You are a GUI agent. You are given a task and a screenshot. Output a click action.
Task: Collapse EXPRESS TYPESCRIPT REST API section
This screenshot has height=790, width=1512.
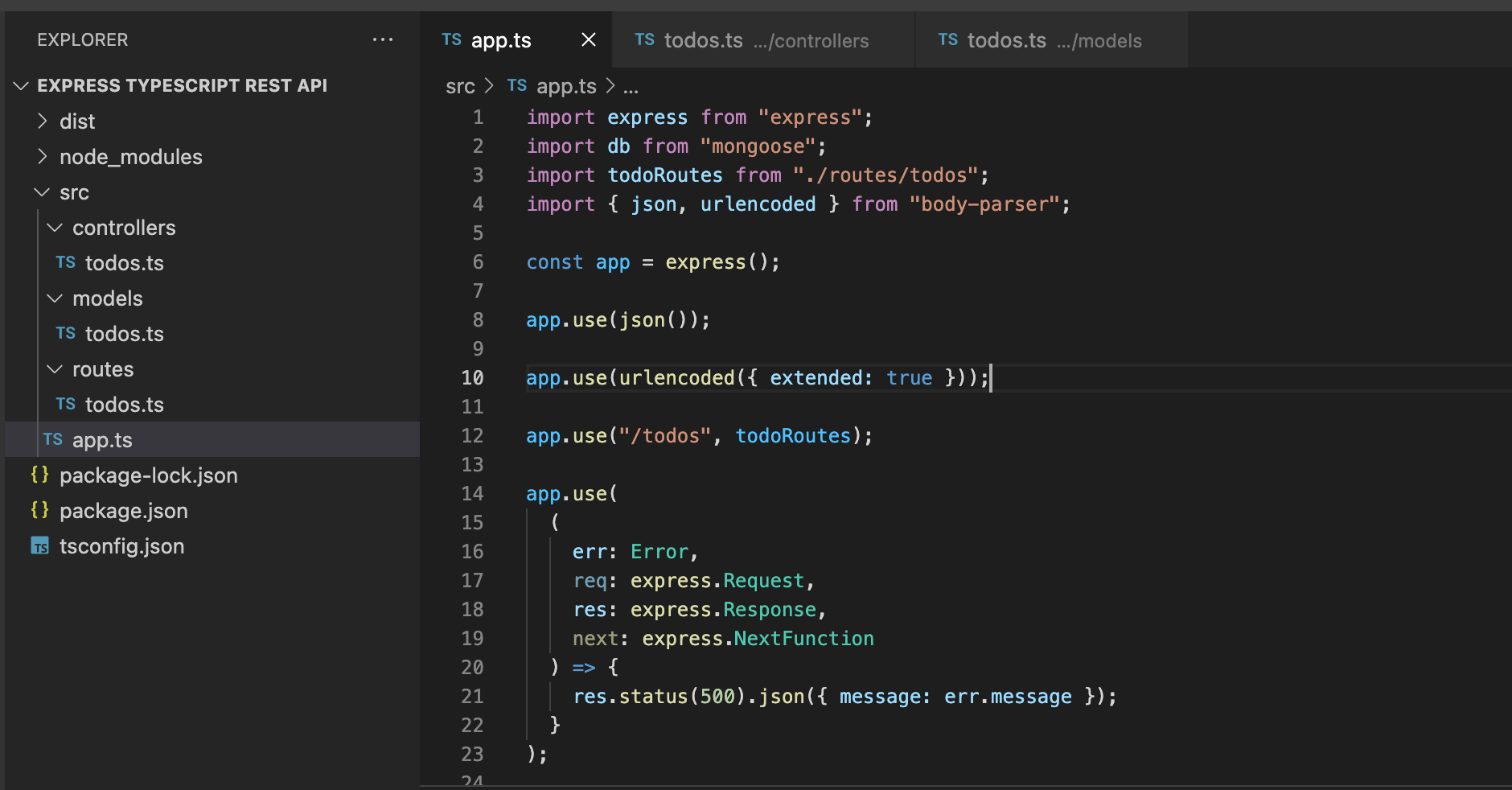pyautogui.click(x=22, y=85)
